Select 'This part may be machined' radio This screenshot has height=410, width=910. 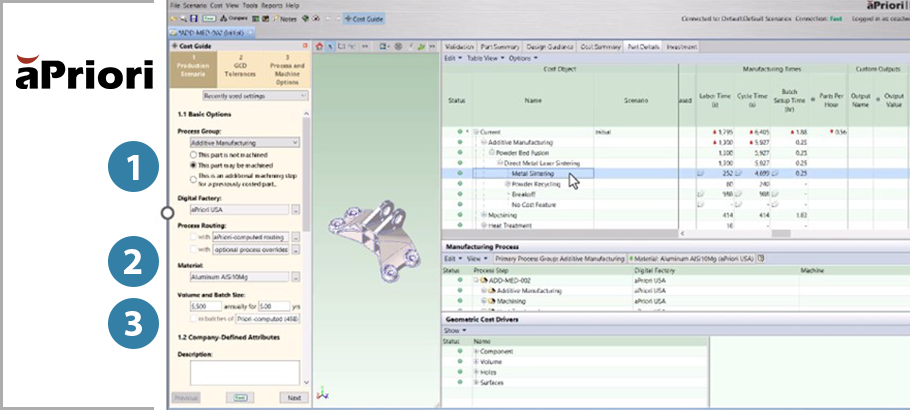[x=193, y=166]
